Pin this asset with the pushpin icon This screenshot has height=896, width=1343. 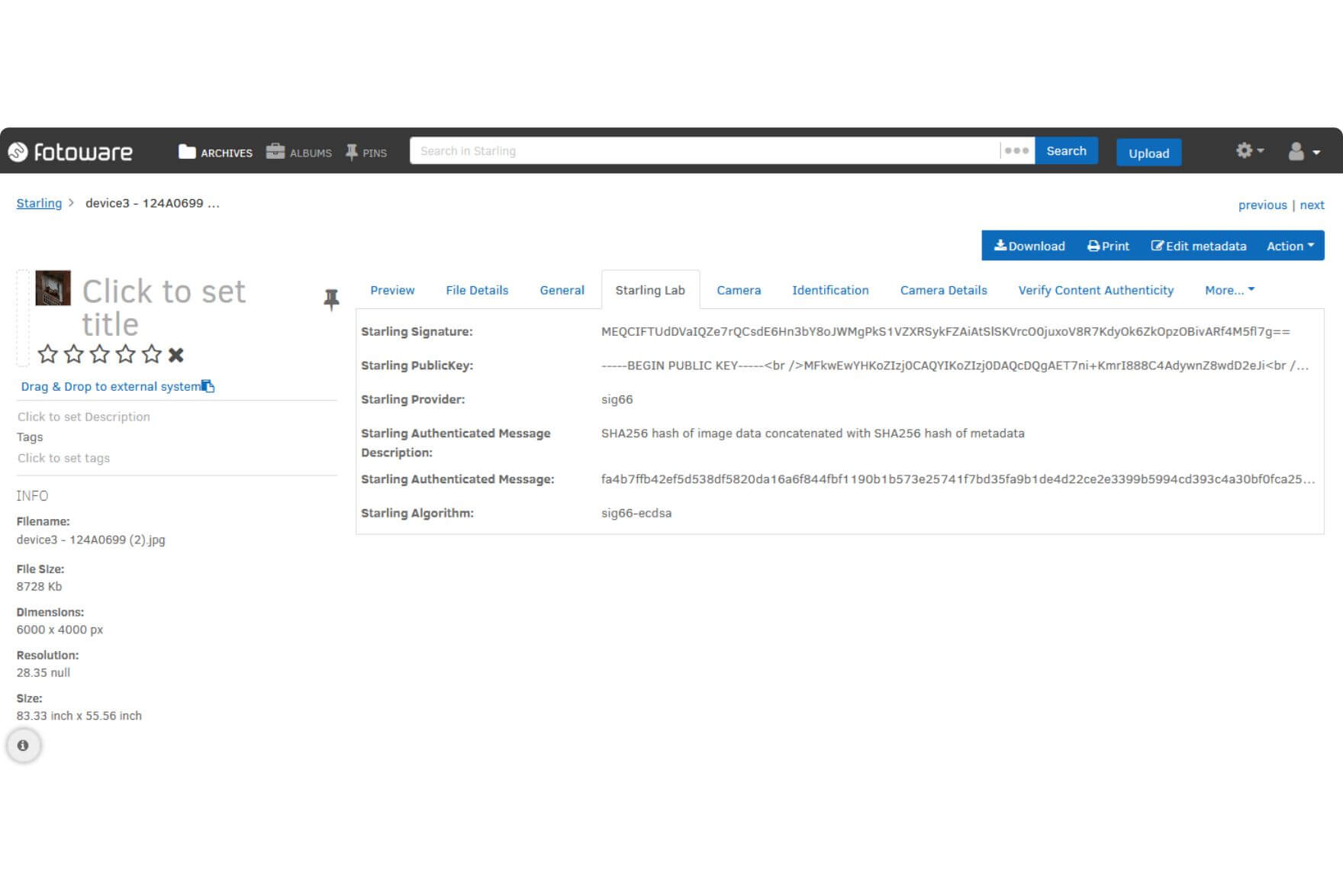331,299
